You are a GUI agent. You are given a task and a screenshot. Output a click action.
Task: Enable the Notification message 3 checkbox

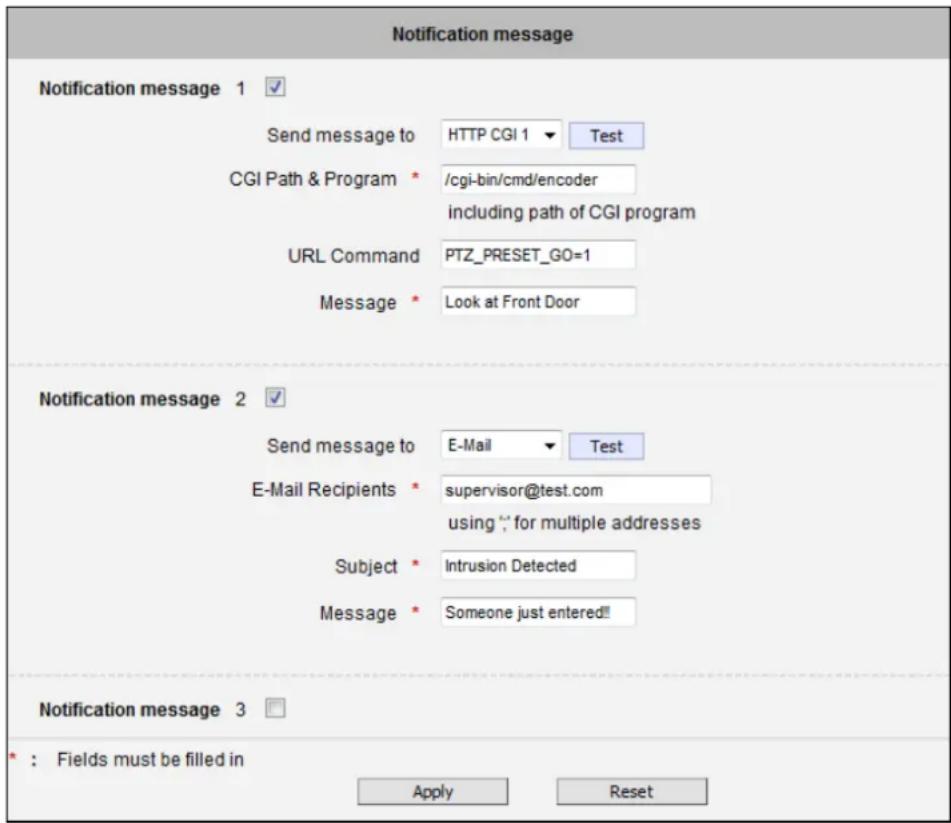[x=275, y=708]
